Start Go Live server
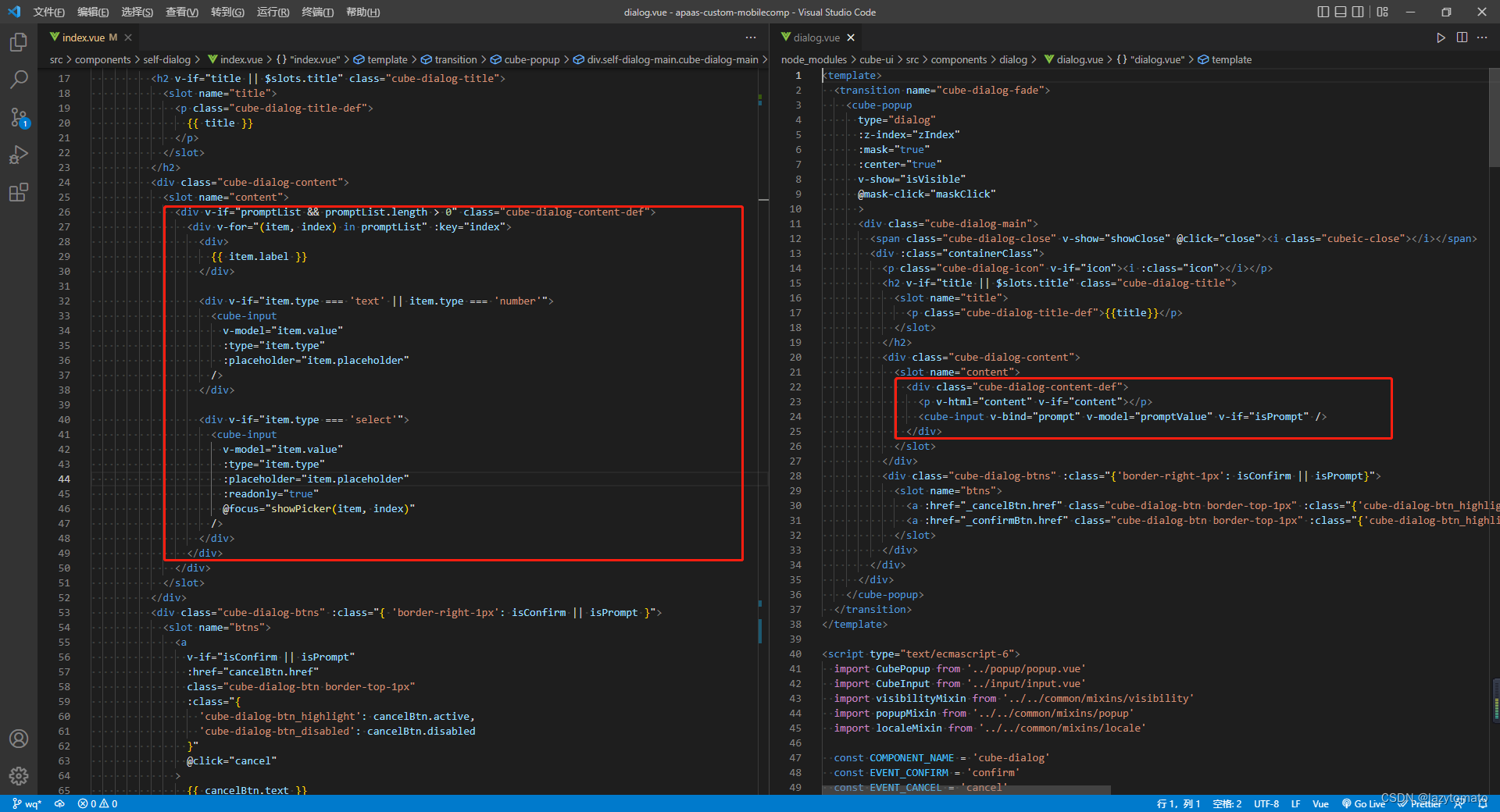 (1363, 803)
